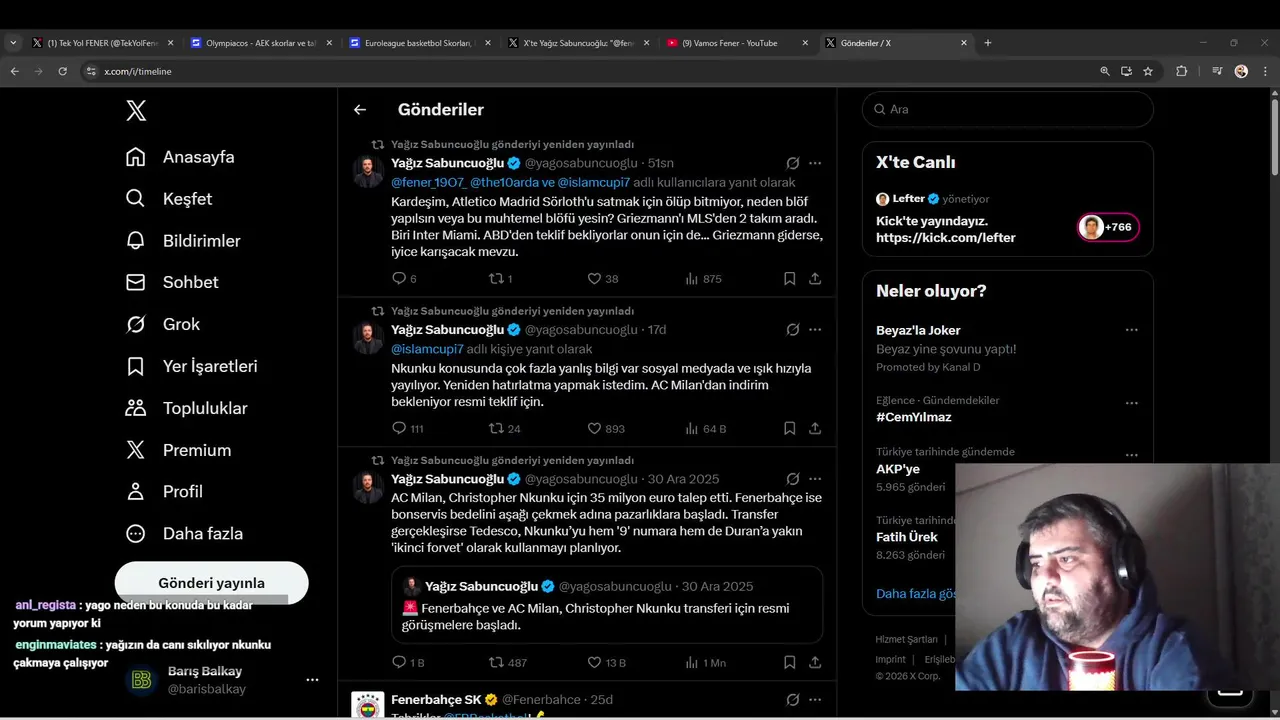The image size is (1280, 720).
Task: Open more options on the 30 Ara 2025 tweet
Action: pos(815,479)
